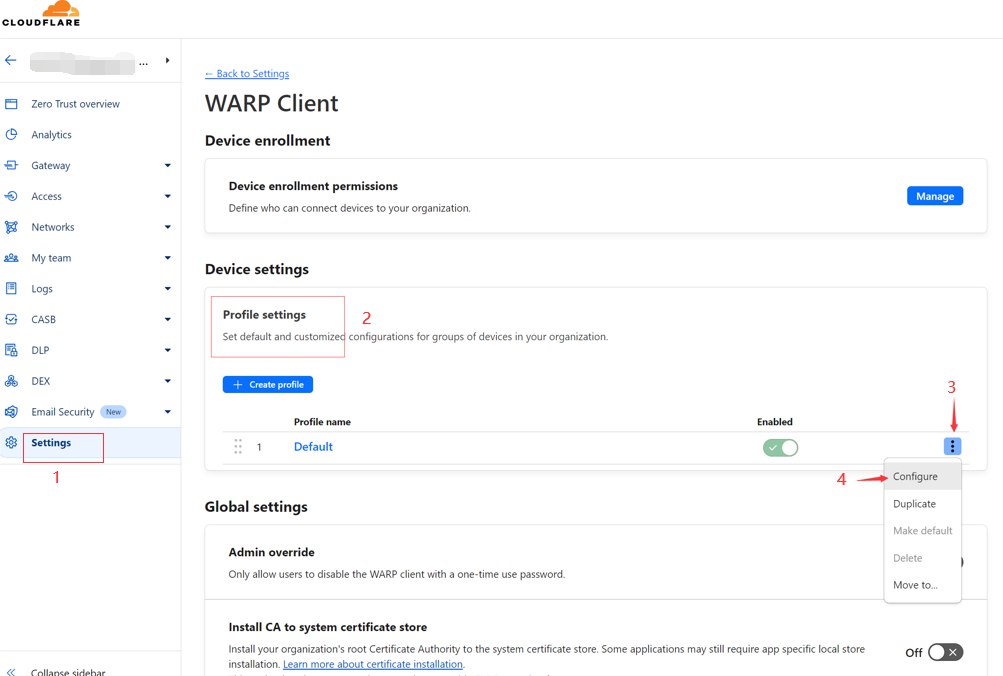1003x676 pixels.
Task: Expand the My team submenu arrow
Action: coord(167,258)
